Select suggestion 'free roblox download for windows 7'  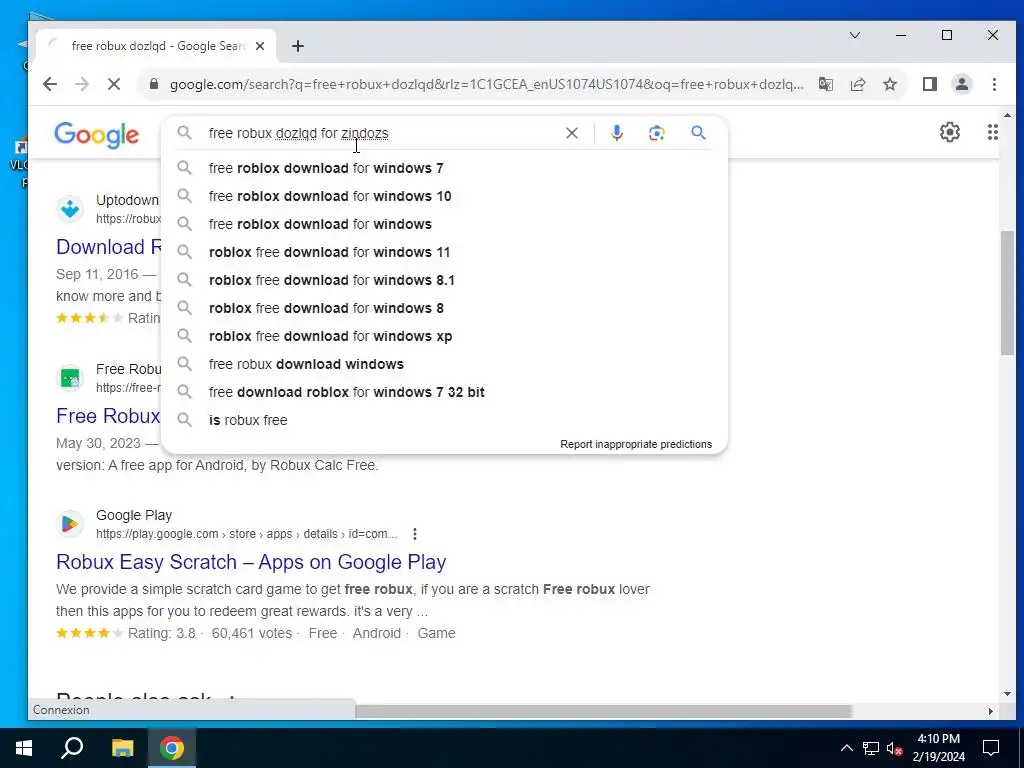click(x=444, y=168)
